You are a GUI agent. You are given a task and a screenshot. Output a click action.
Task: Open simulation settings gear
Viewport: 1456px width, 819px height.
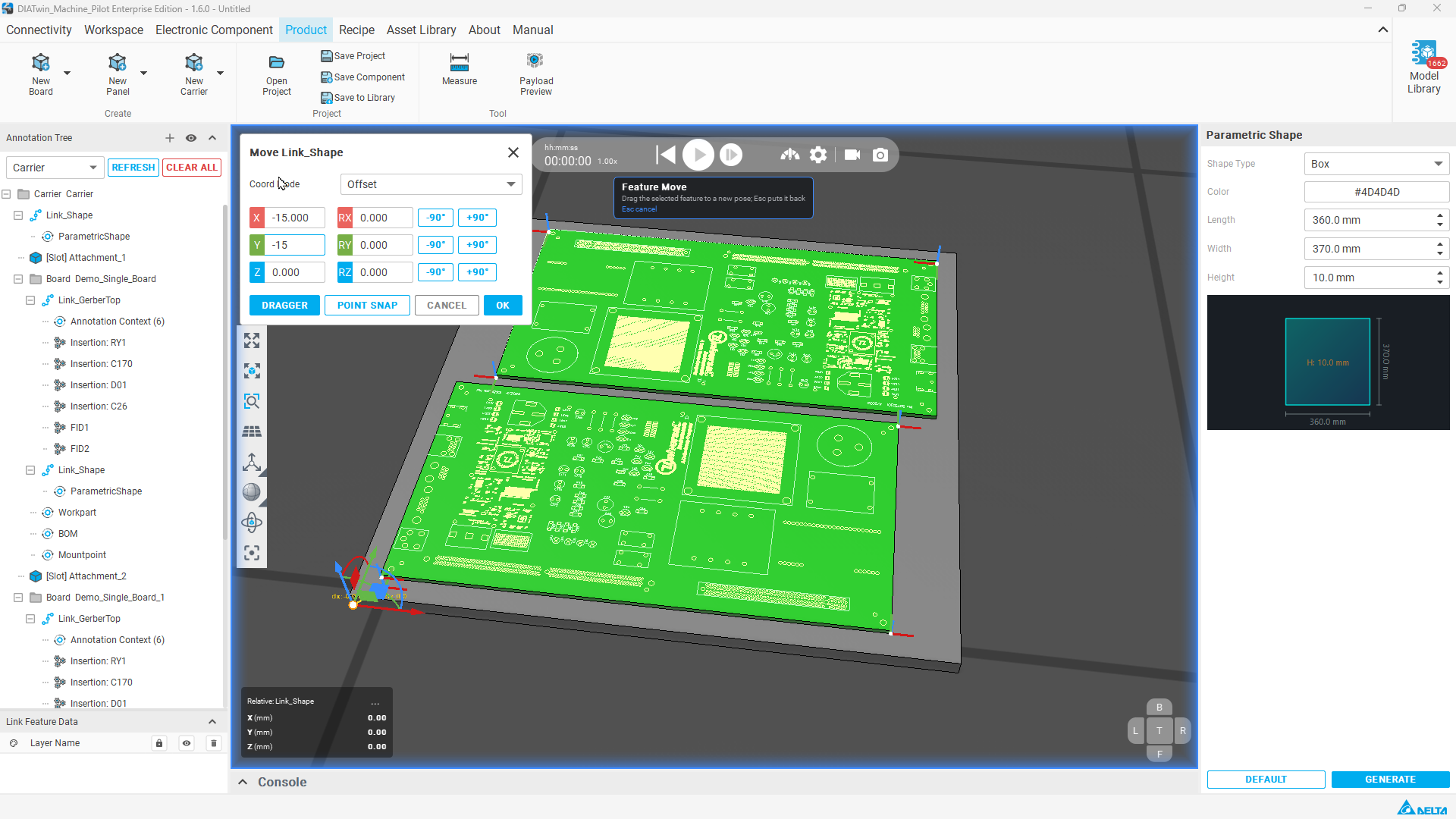(x=818, y=155)
